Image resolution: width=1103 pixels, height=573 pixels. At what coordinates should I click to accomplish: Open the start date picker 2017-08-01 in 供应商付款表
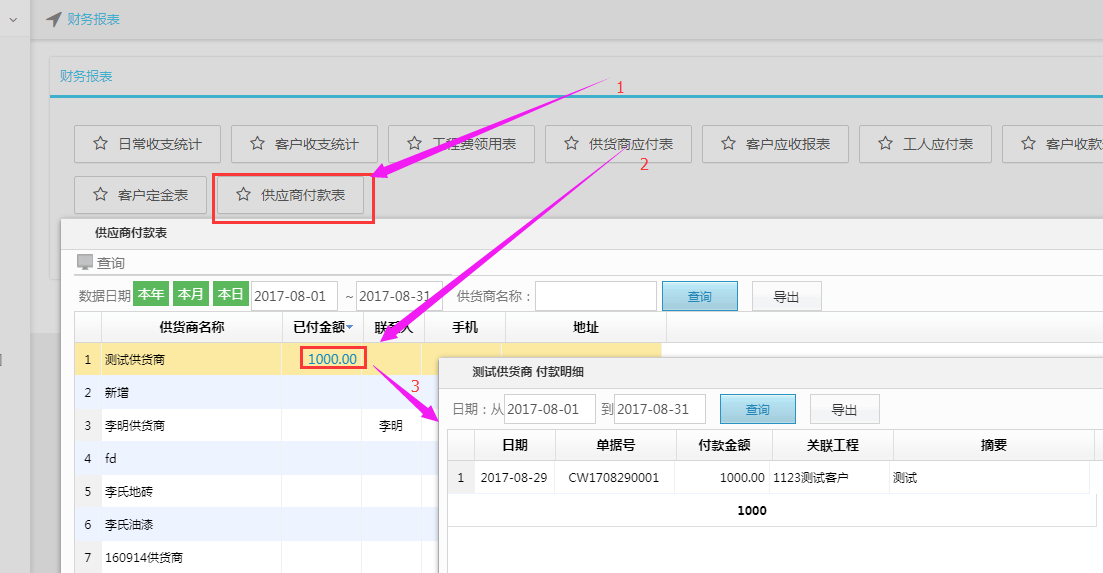(294, 296)
